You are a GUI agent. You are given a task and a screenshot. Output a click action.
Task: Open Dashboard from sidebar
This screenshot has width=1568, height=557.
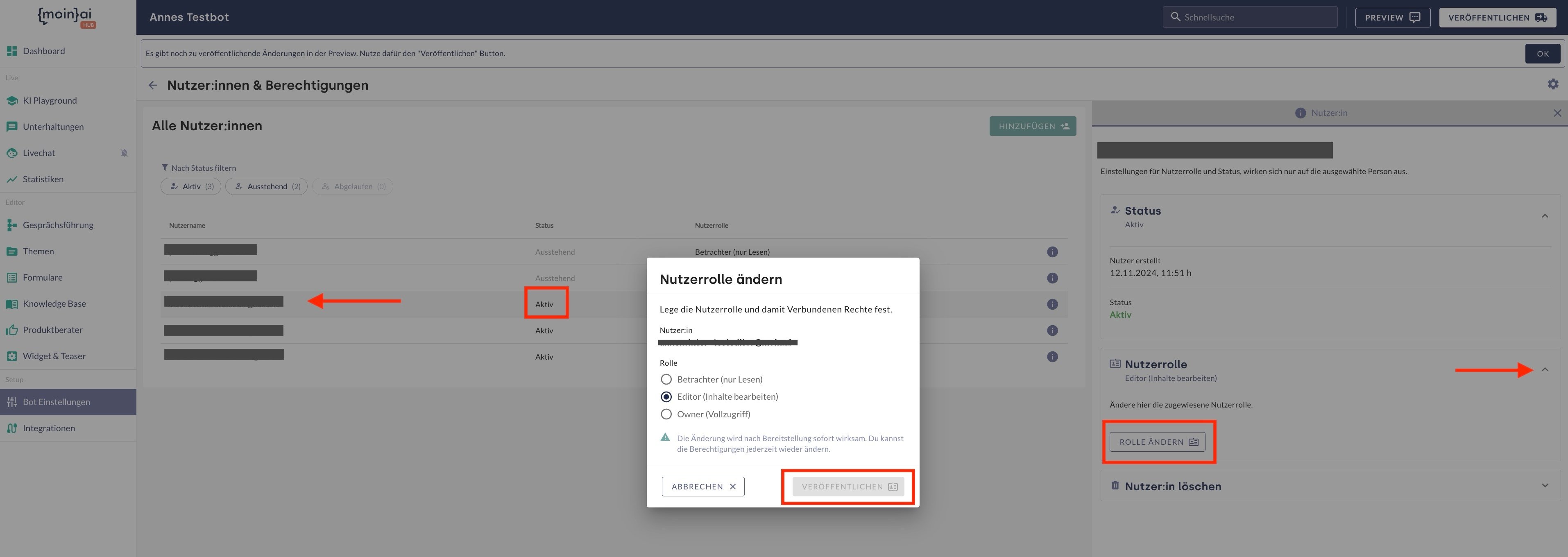[44, 51]
